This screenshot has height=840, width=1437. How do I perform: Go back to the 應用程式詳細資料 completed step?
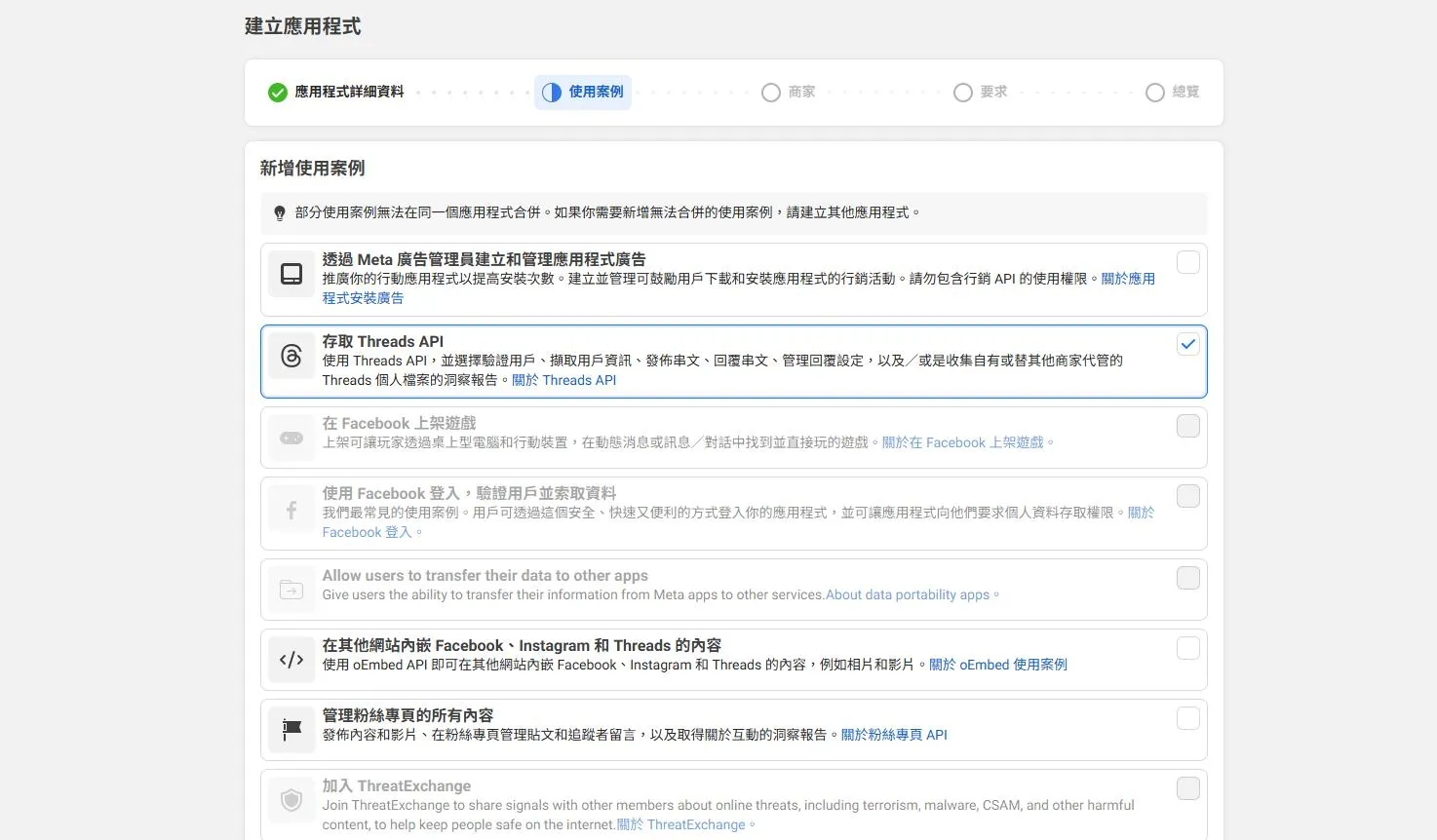[334, 92]
